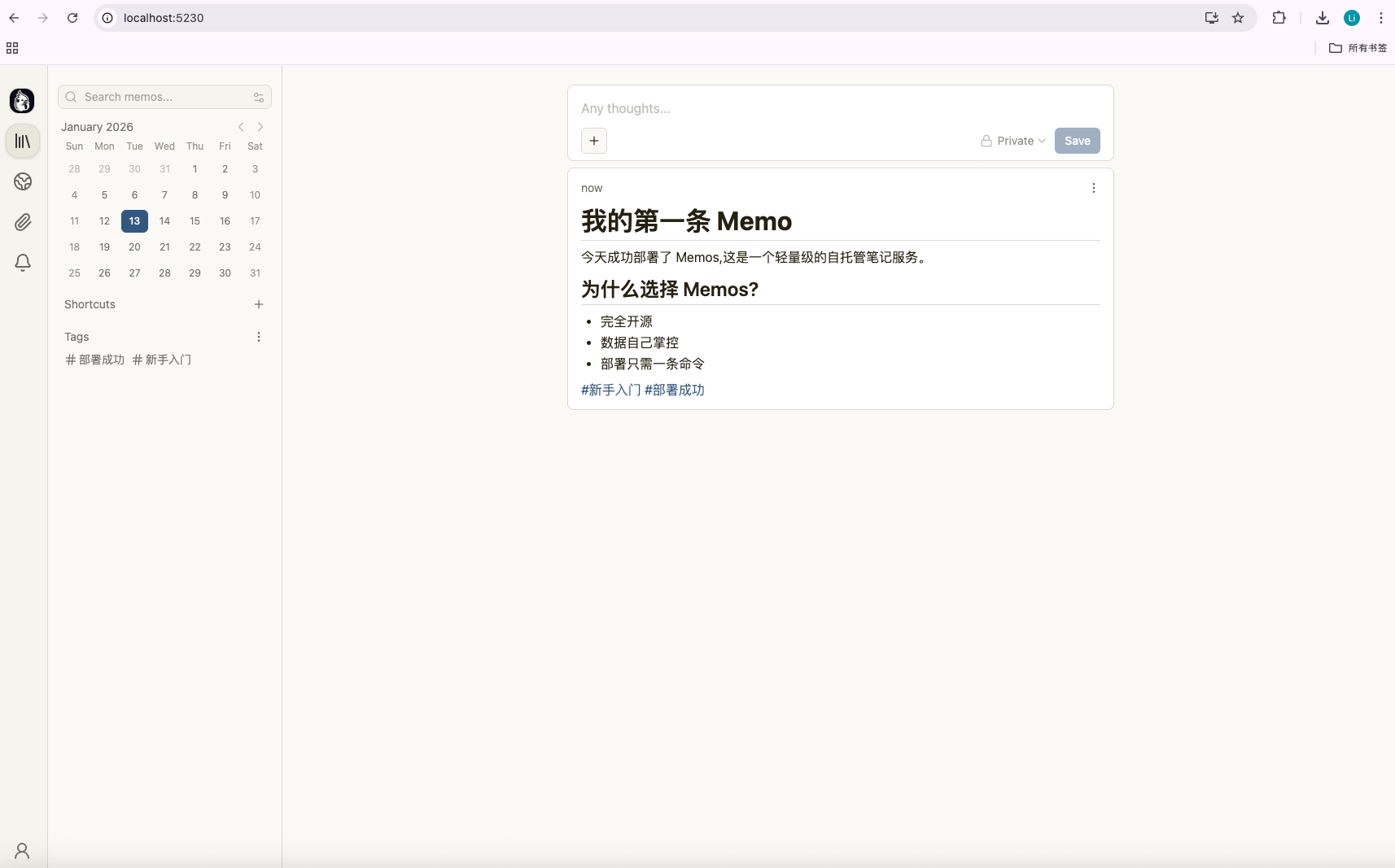Image resolution: width=1395 pixels, height=868 pixels.
Task: Open the memo's three-dot options menu
Action: click(x=1093, y=188)
